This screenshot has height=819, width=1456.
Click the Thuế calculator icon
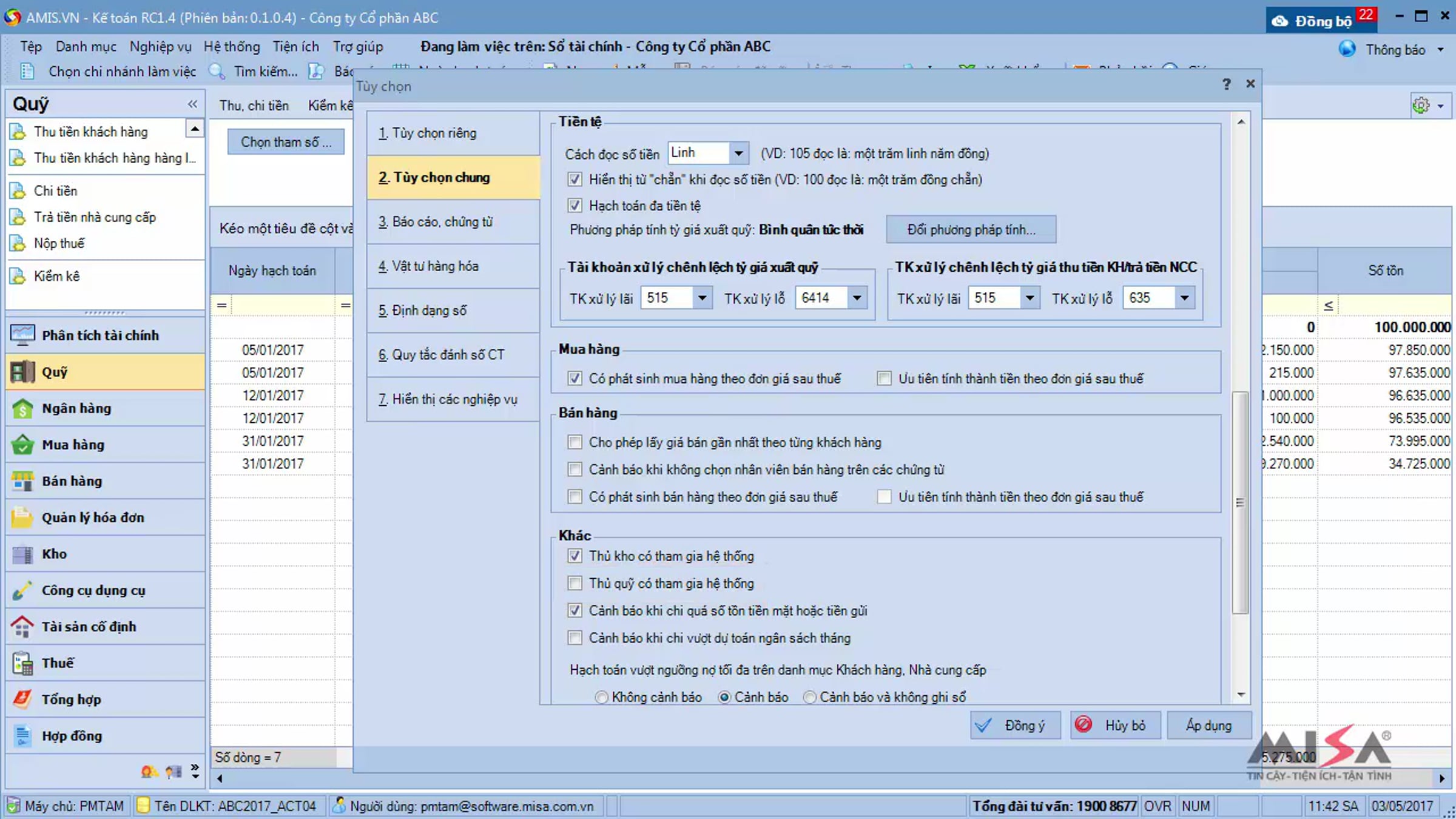click(22, 663)
